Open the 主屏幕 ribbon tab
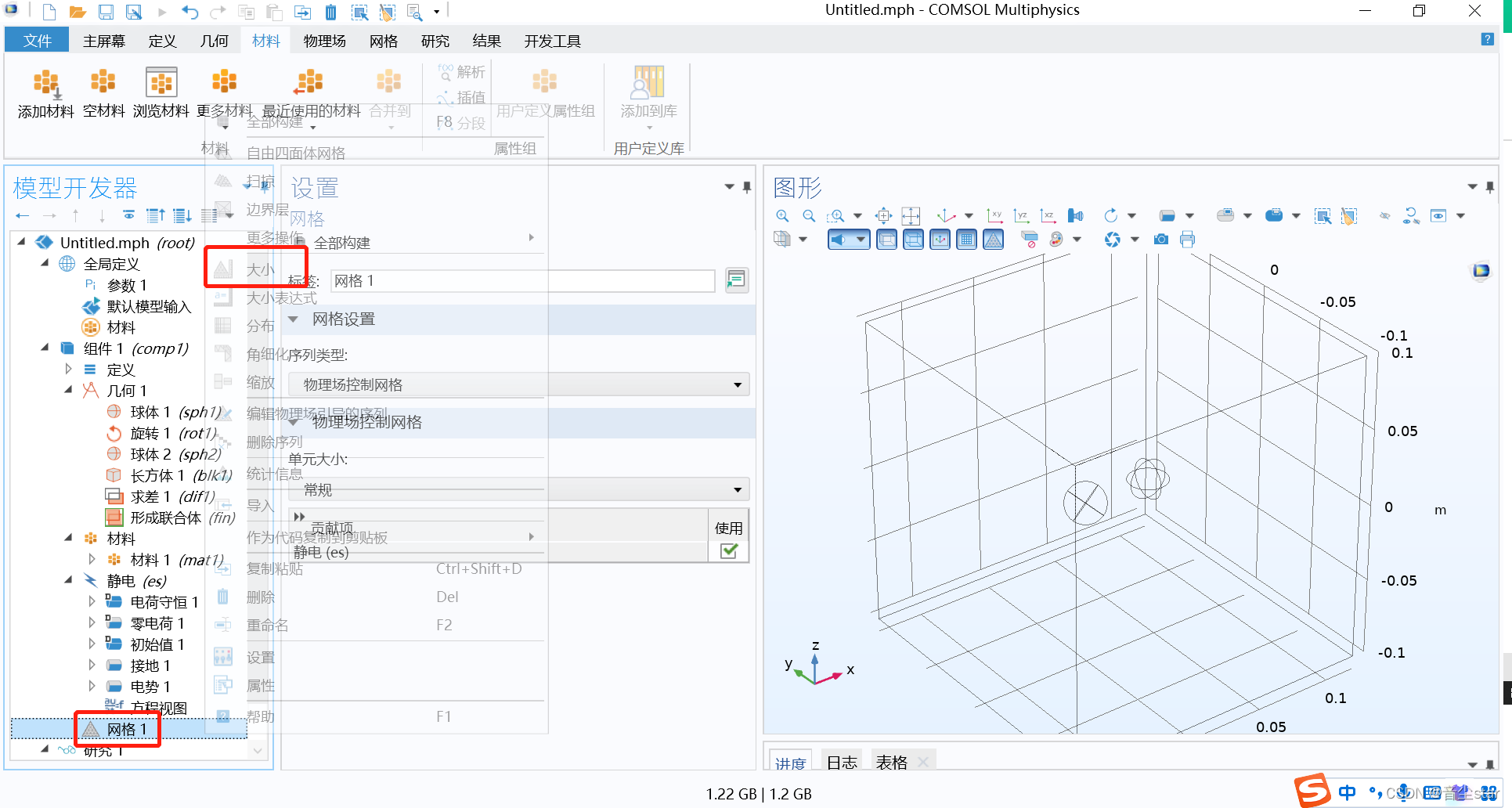This screenshot has height=808, width=1512. pyautogui.click(x=104, y=41)
